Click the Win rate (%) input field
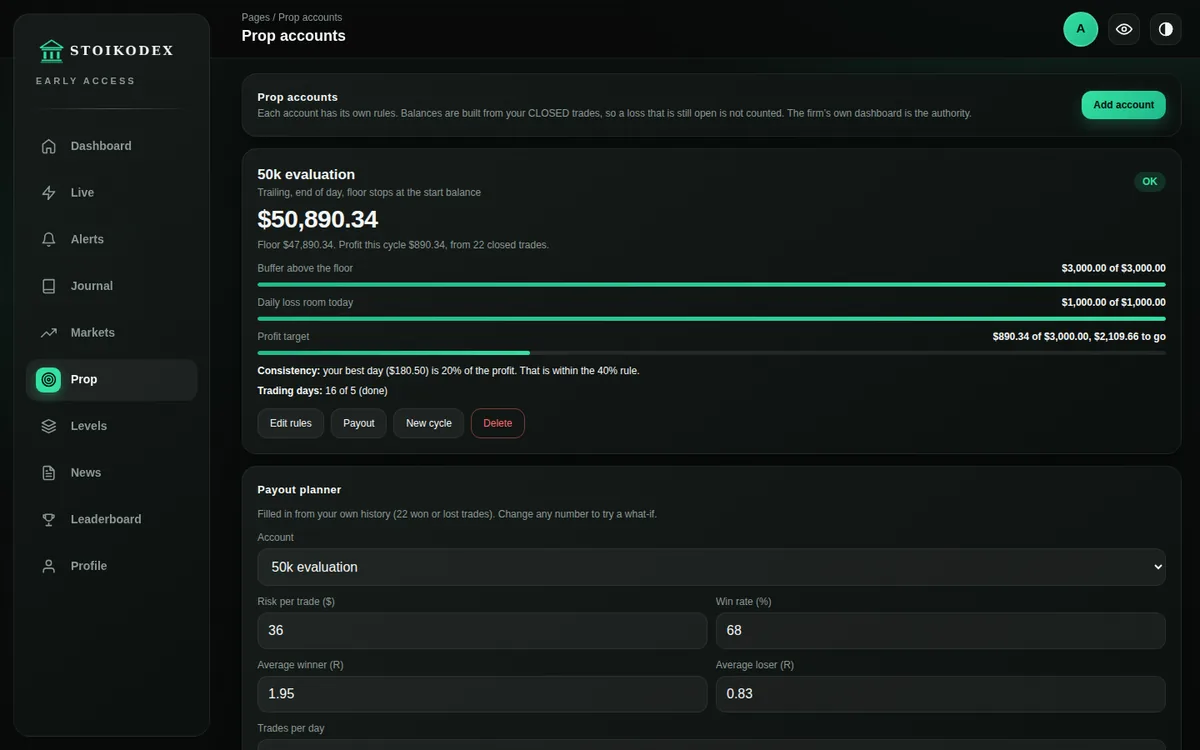The height and width of the screenshot is (750, 1200). [941, 631]
